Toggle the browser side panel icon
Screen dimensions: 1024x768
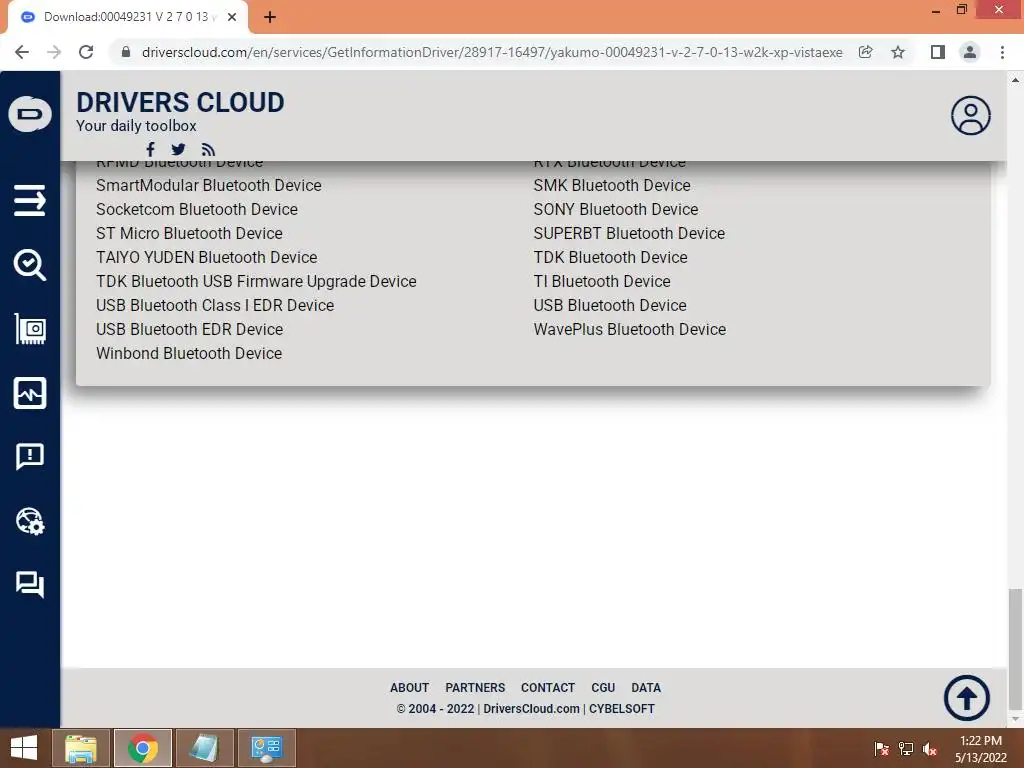(938, 52)
